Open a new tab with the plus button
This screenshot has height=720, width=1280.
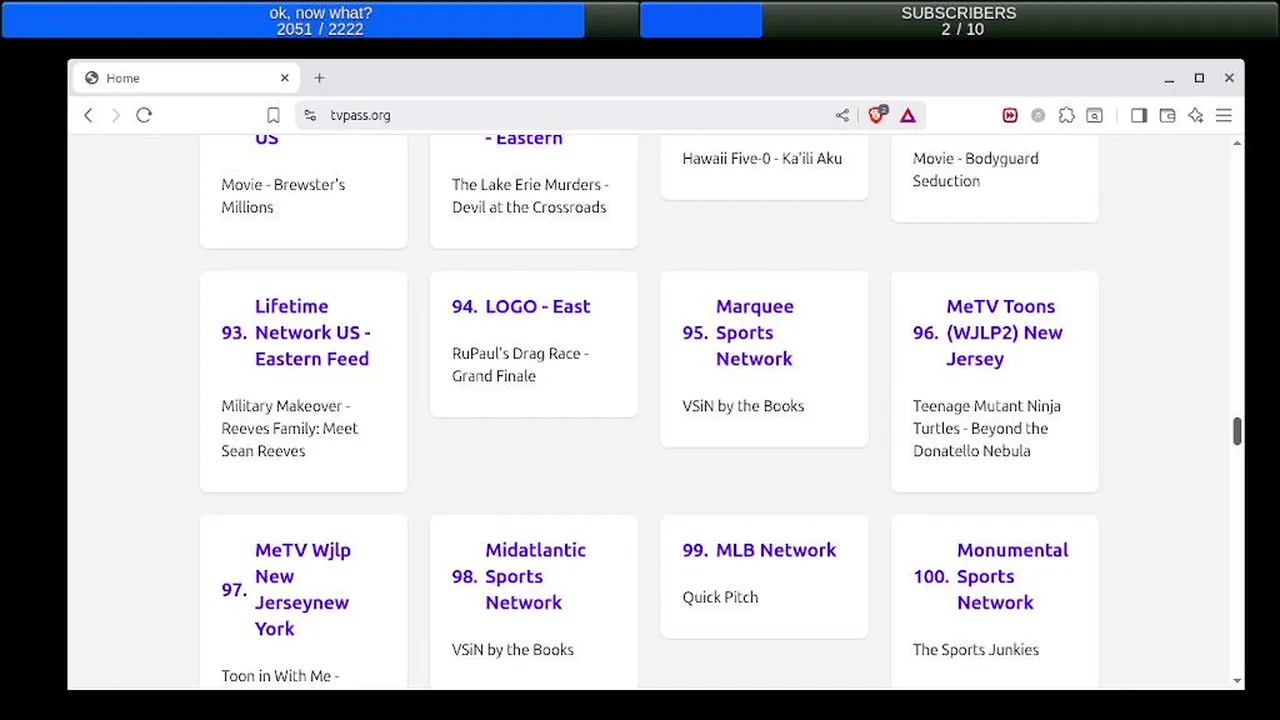click(x=319, y=78)
